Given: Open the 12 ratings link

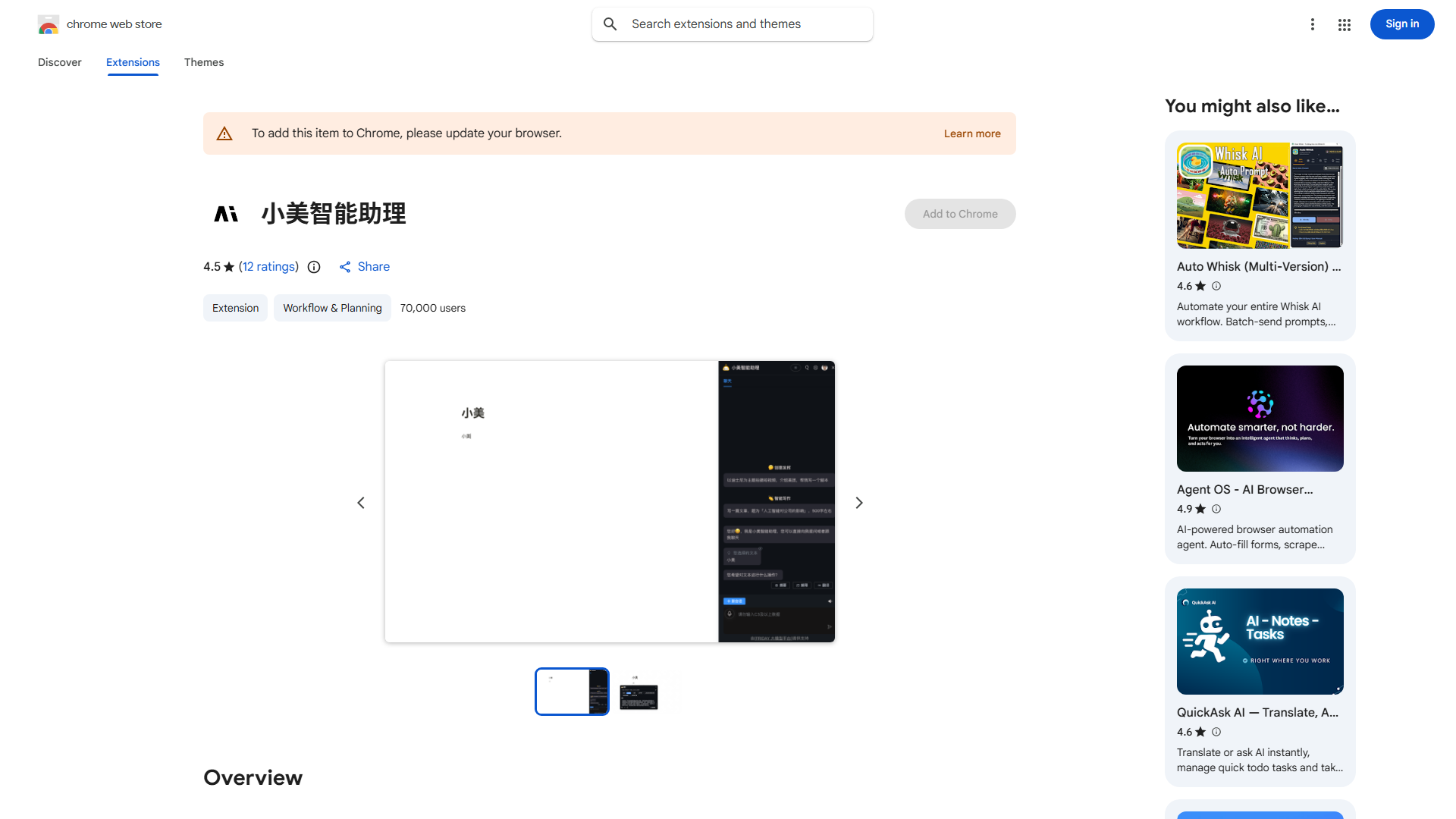Looking at the screenshot, I should pyautogui.click(x=269, y=267).
